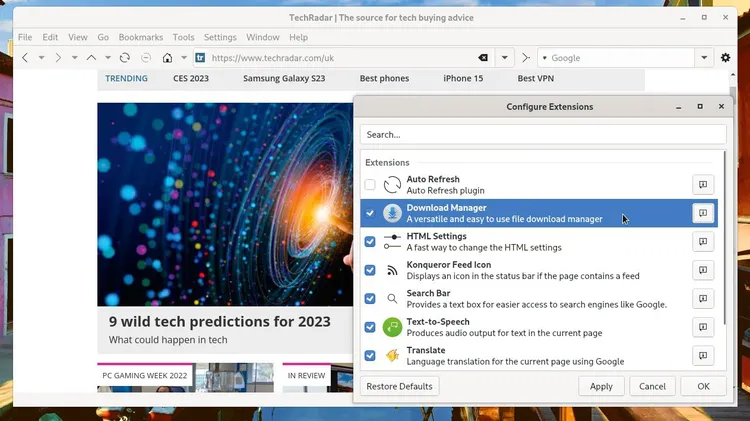Click the Konqueror Feed RSS icon
Image resolution: width=750 pixels, height=421 pixels.
click(x=392, y=270)
